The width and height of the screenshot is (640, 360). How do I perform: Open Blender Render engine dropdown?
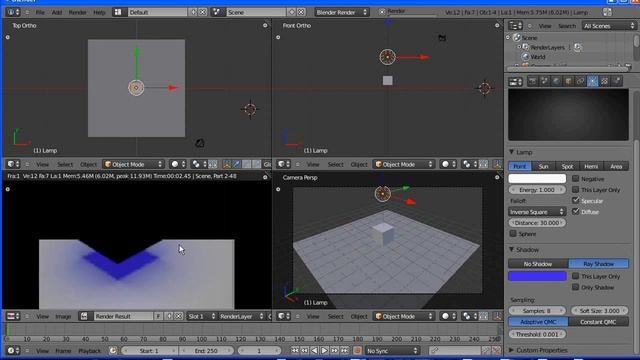point(342,12)
